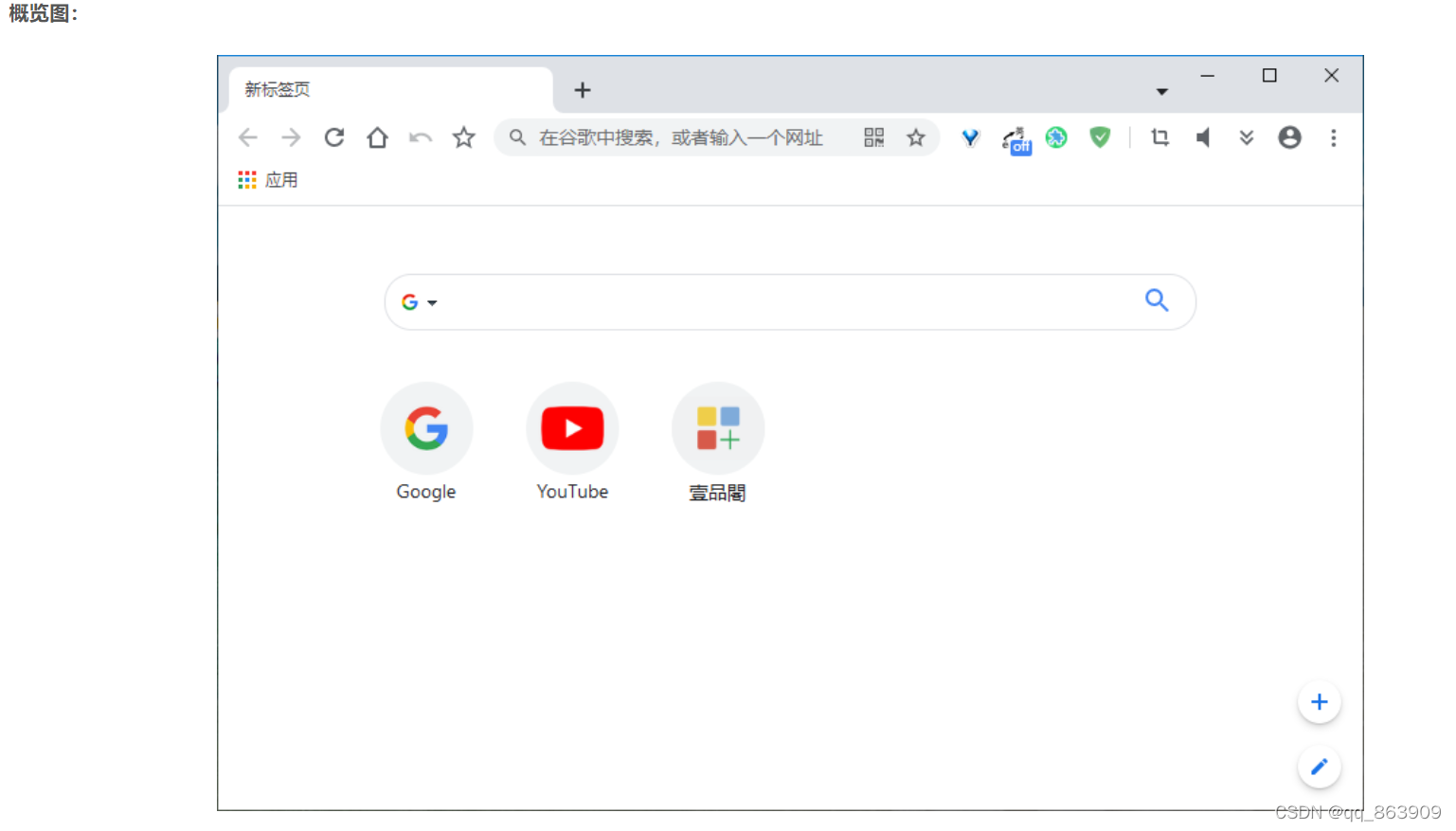Open the user profile avatar icon

click(x=1289, y=137)
